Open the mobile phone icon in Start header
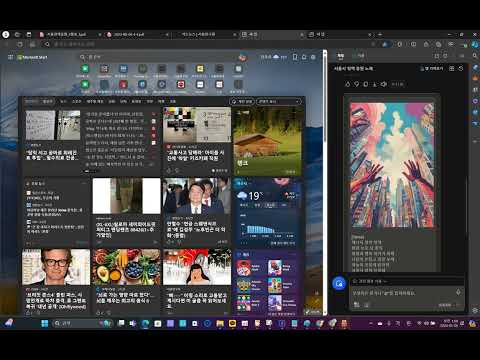 coord(295,57)
